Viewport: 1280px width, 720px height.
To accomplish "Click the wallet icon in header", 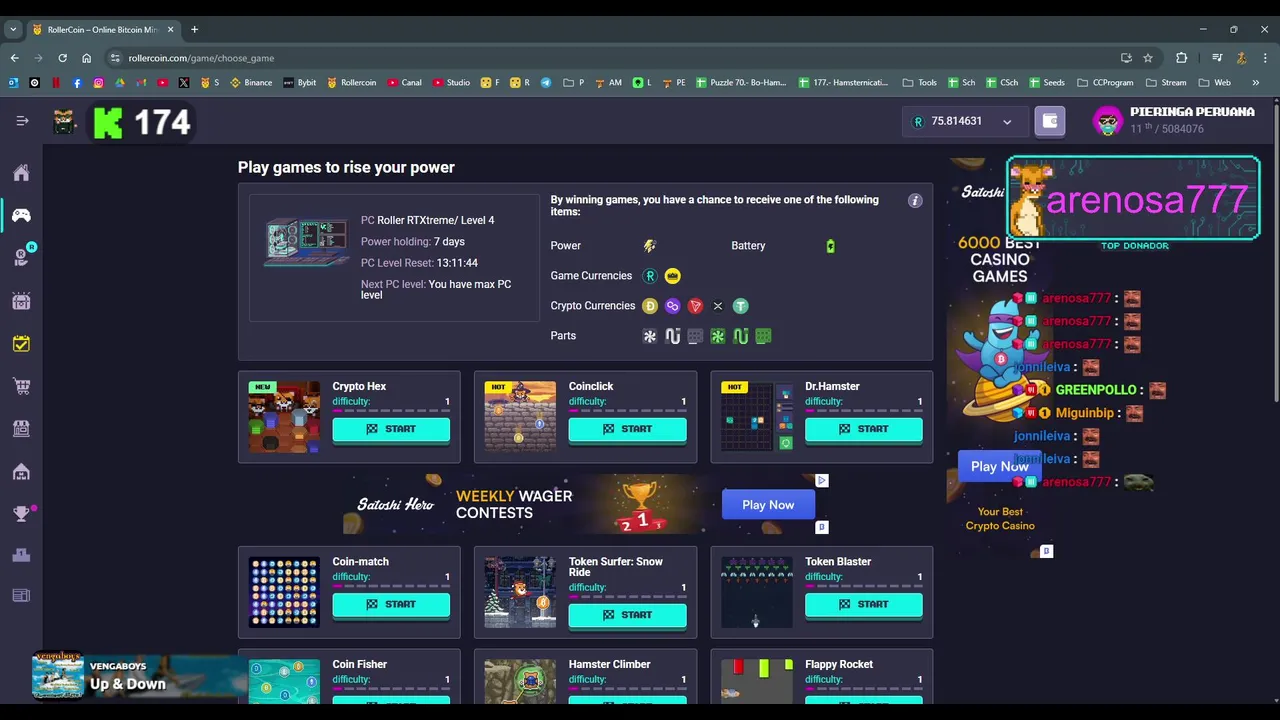I will point(1049,121).
